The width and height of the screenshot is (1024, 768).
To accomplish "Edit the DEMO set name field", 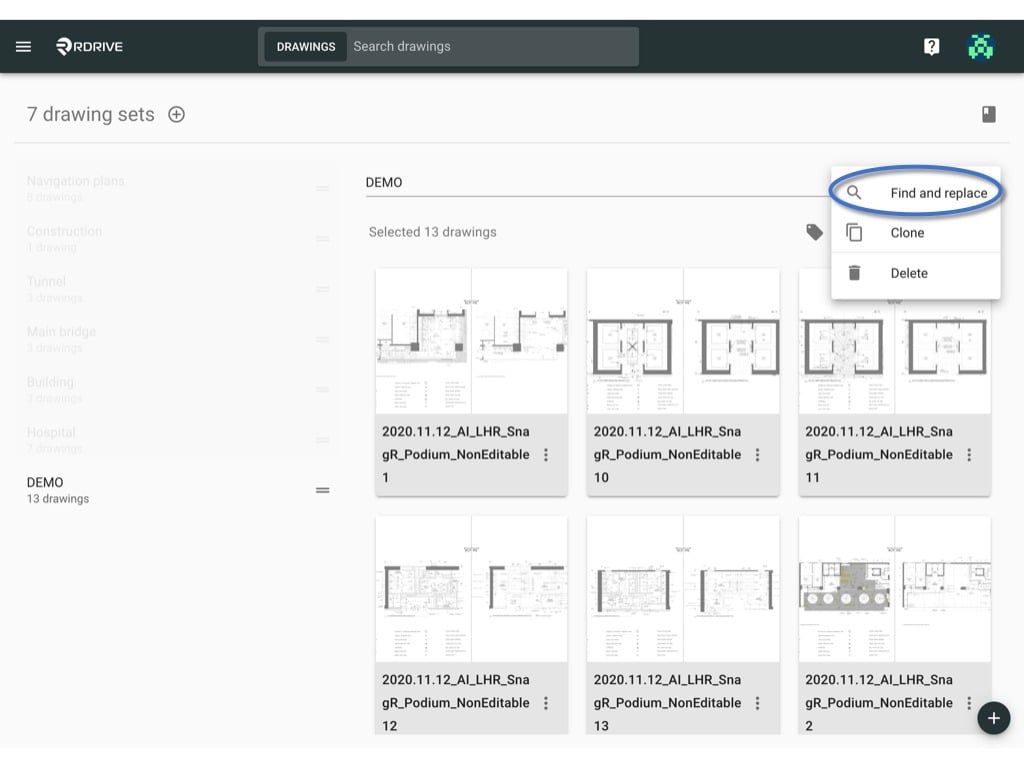I will click(598, 182).
